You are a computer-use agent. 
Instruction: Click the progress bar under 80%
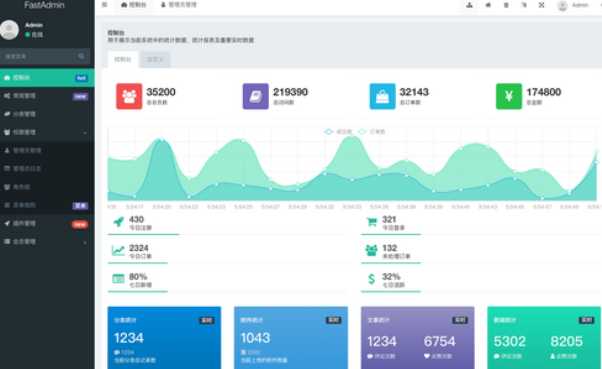[x=137, y=291]
